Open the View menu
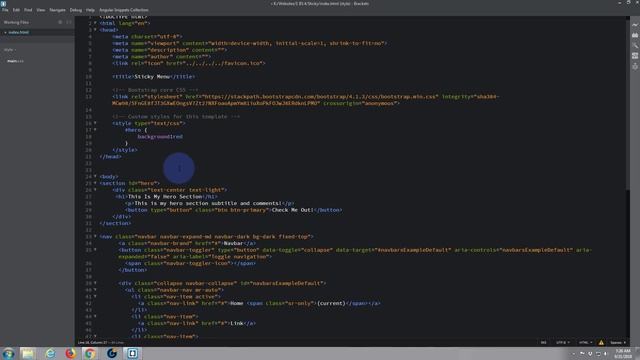This screenshot has width=640, height=360. pos(41,10)
